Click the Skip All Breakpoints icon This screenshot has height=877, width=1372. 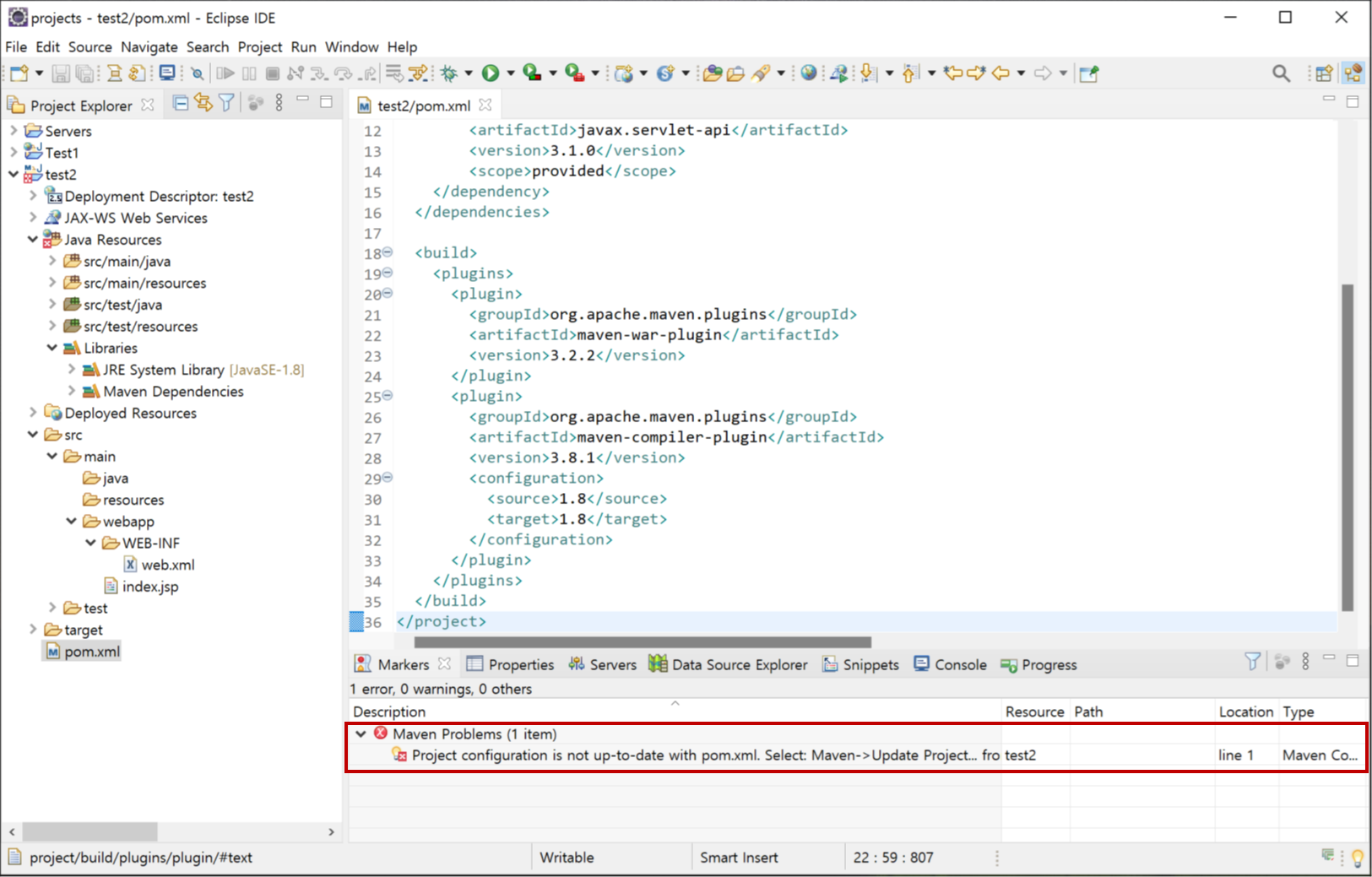click(x=198, y=73)
